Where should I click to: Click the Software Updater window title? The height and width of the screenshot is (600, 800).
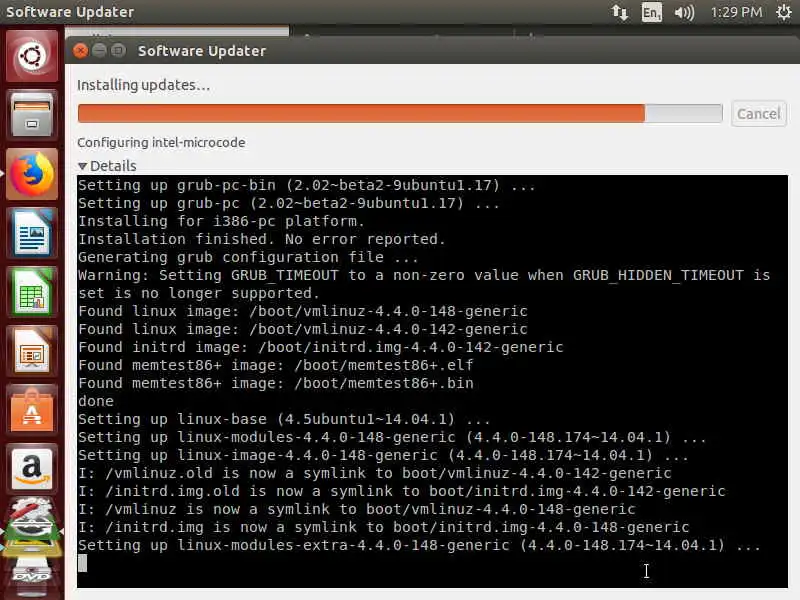[x=202, y=51]
